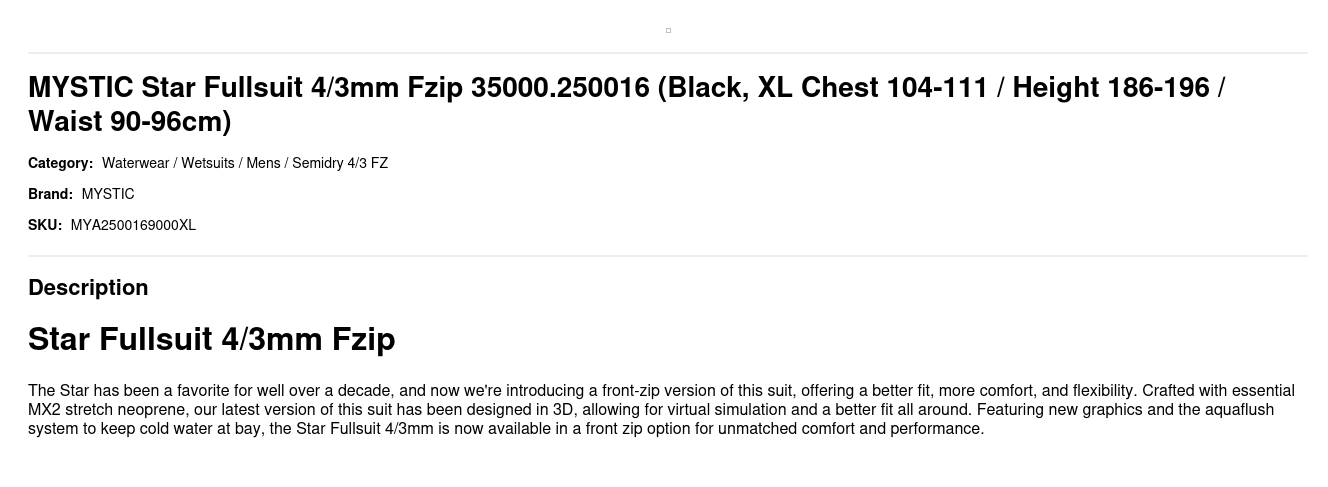The image size is (1328, 487).
Task: Click the Description section heading
Action: point(88,288)
